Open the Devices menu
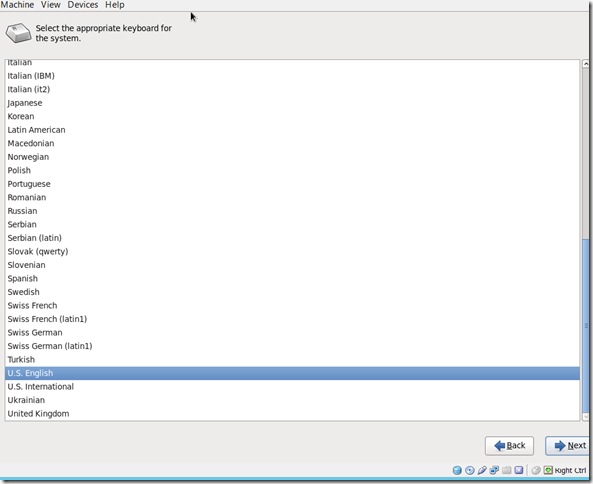The image size is (593, 484). pos(83,5)
